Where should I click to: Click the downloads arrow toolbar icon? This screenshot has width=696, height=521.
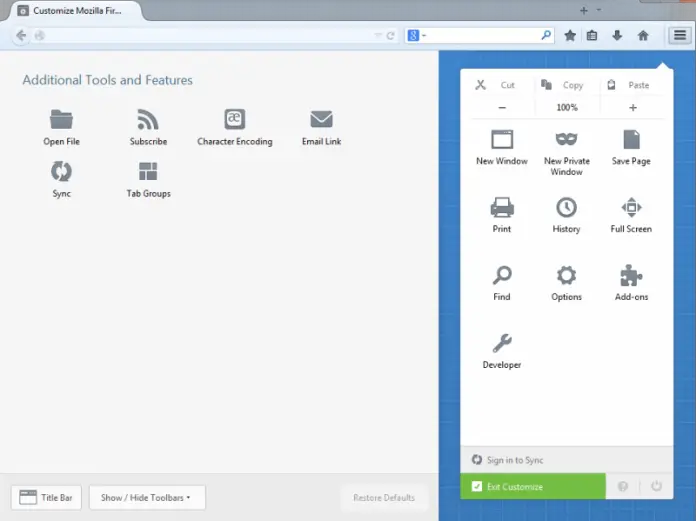tap(617, 35)
